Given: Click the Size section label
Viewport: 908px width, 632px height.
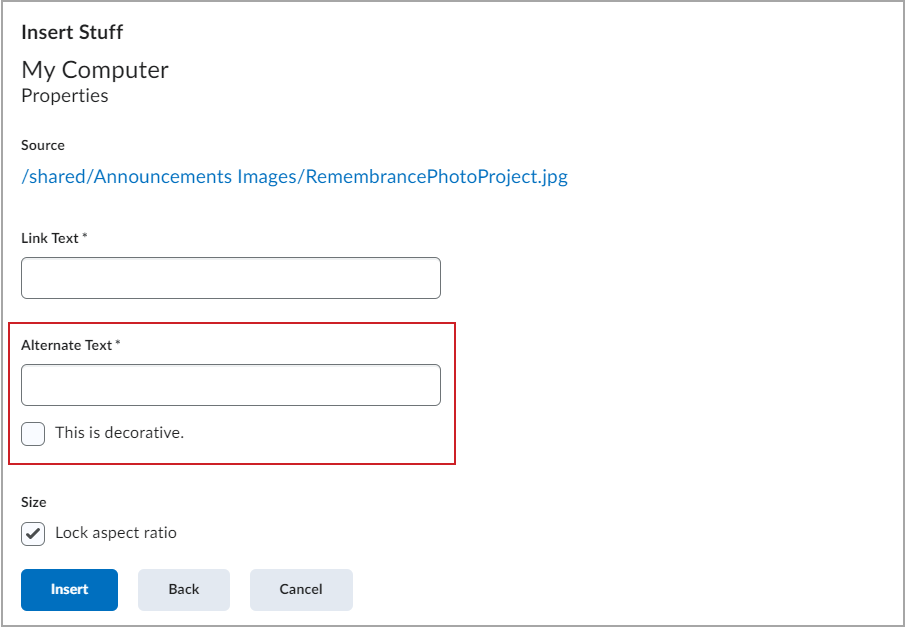Looking at the screenshot, I should point(33,502).
